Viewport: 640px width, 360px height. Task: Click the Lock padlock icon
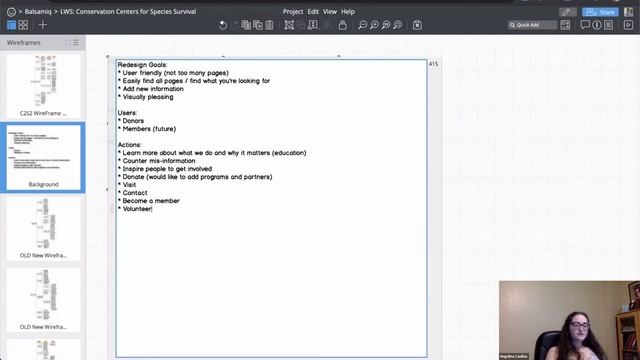[342, 25]
